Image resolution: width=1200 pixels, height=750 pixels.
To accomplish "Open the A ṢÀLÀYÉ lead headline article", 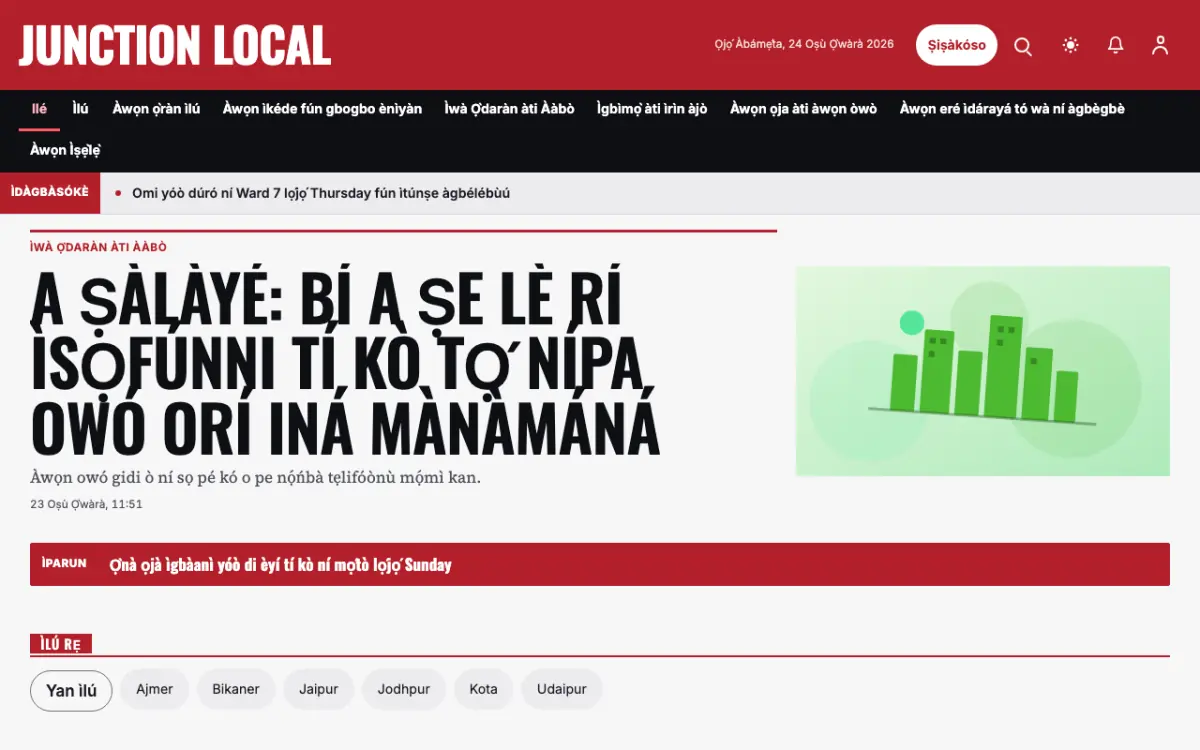I will (x=346, y=361).
